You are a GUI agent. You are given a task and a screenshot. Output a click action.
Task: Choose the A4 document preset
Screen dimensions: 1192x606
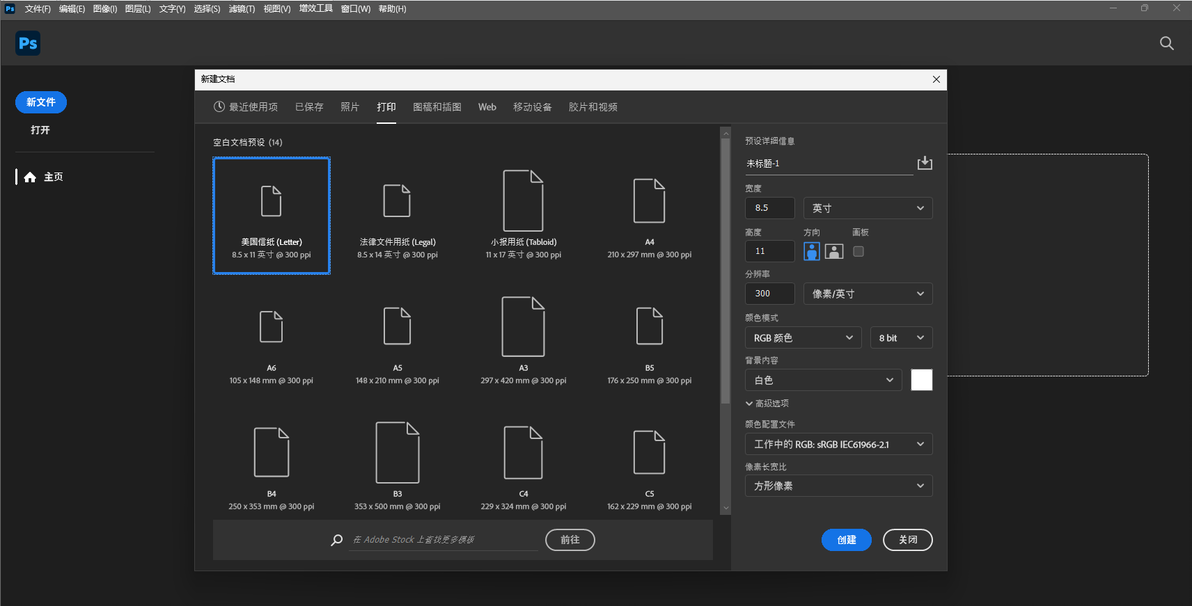coord(649,216)
